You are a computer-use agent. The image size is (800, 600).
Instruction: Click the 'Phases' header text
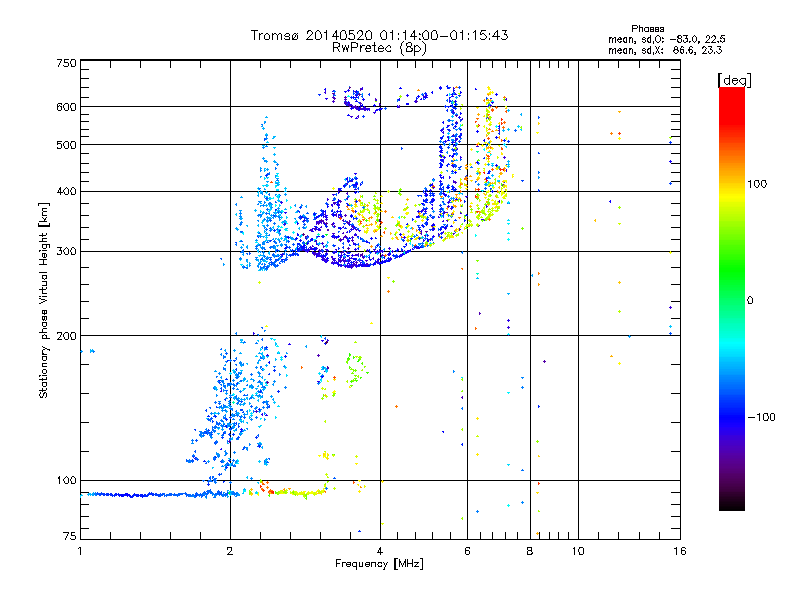647,29
